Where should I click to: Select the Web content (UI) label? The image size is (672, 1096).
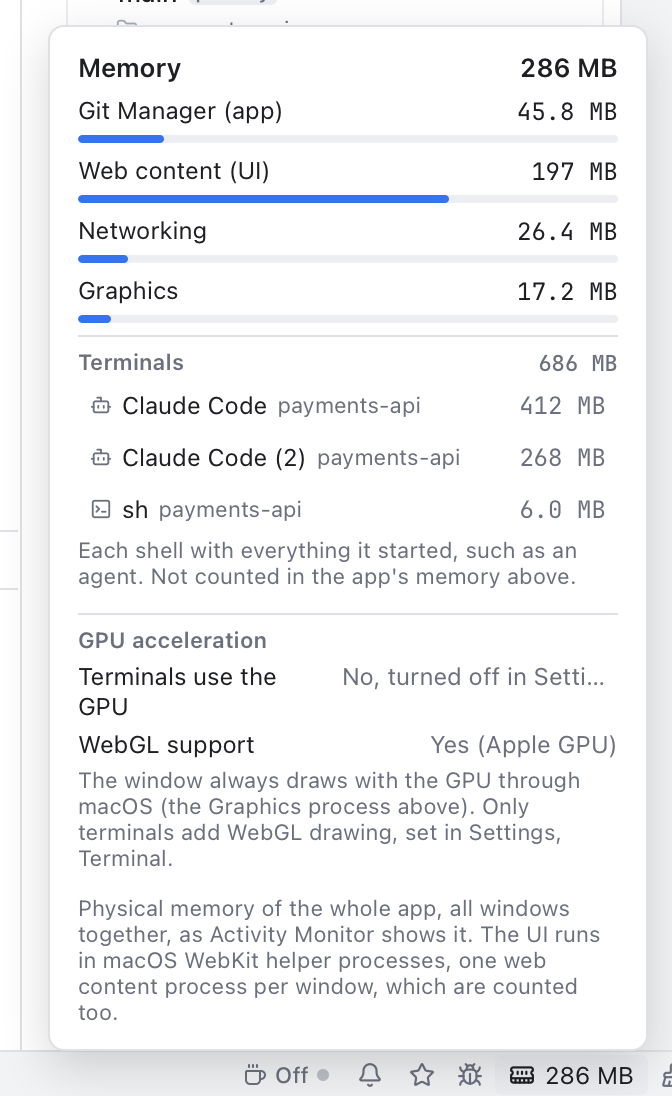point(173,171)
